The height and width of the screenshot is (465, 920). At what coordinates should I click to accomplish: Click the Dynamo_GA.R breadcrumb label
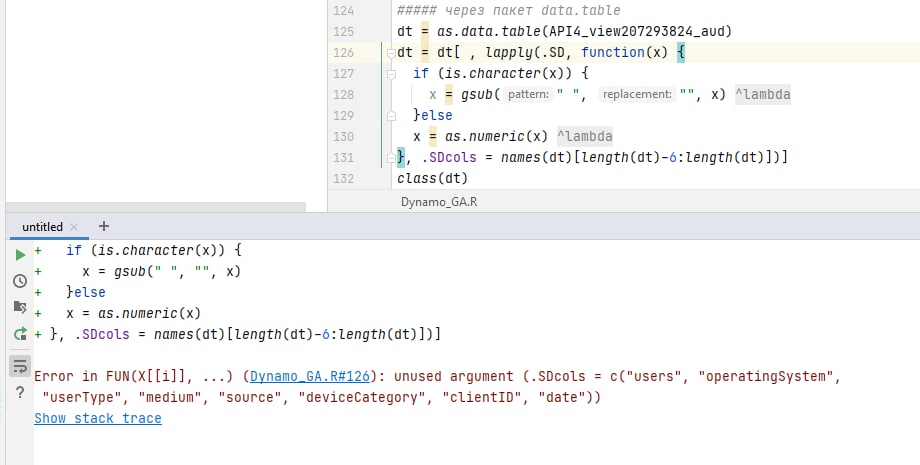point(439,202)
